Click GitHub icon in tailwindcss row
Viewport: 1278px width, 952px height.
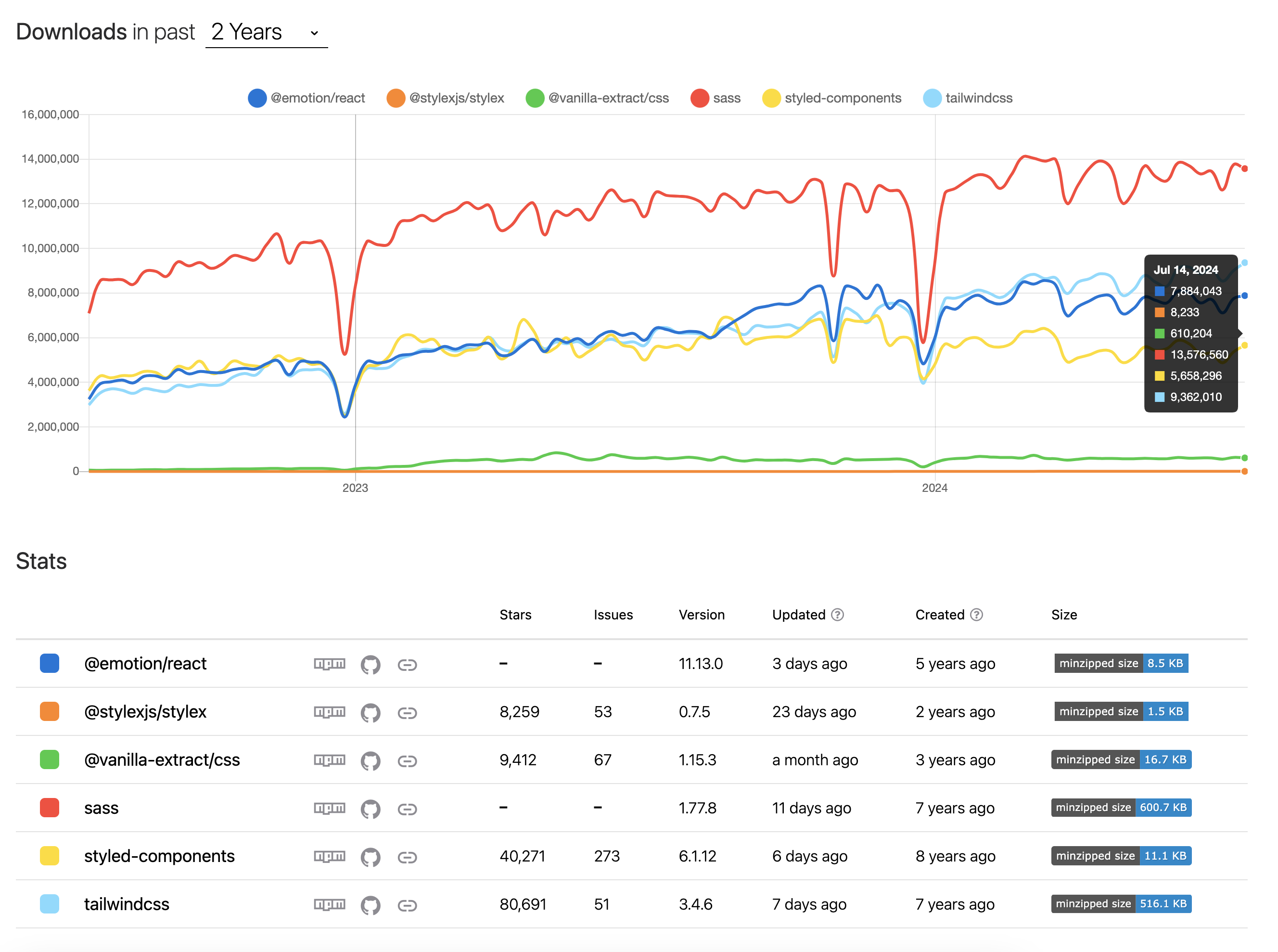point(370,905)
